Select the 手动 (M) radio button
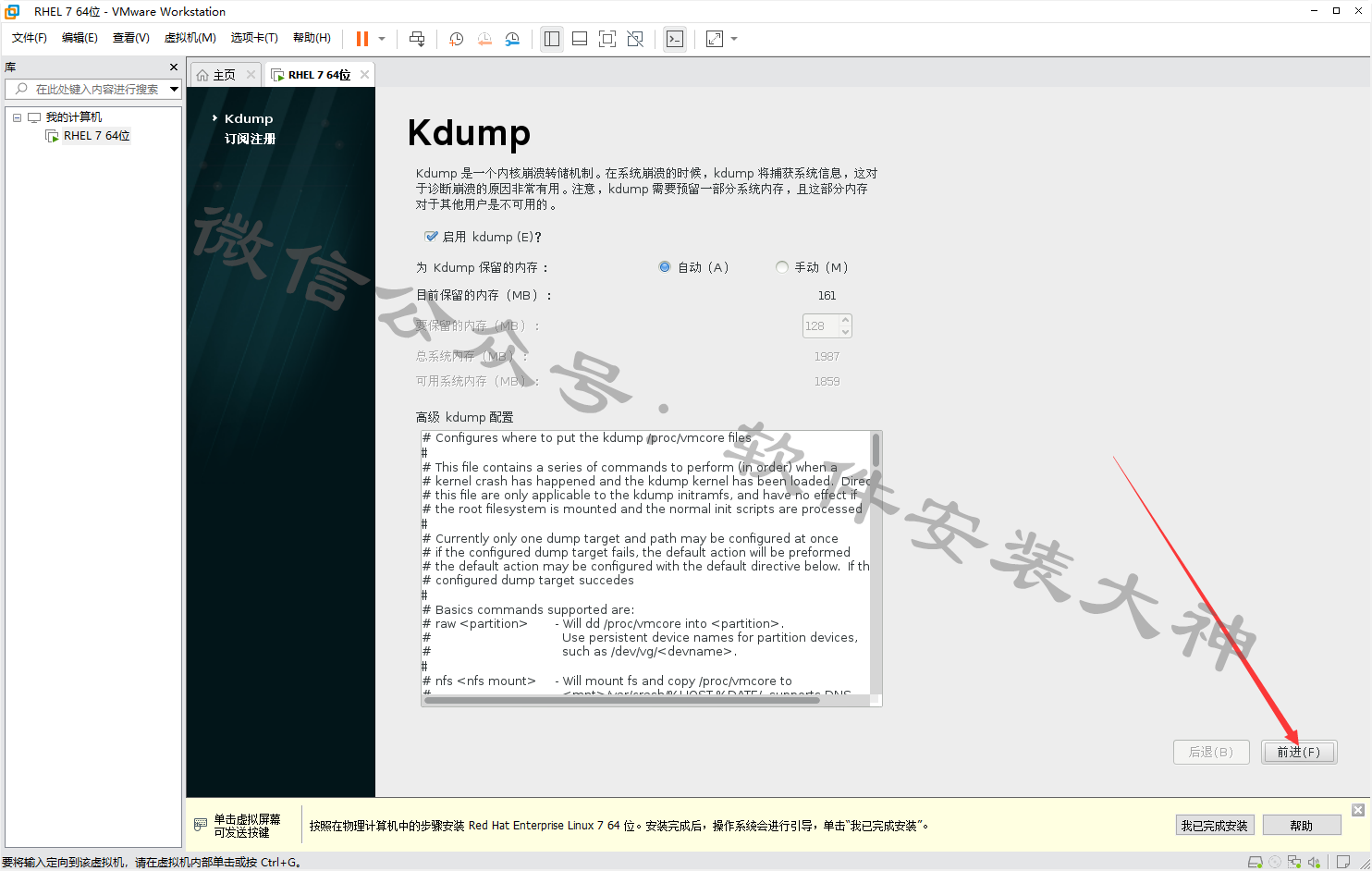Viewport: 1372px width, 871px height. pyautogui.click(x=782, y=267)
